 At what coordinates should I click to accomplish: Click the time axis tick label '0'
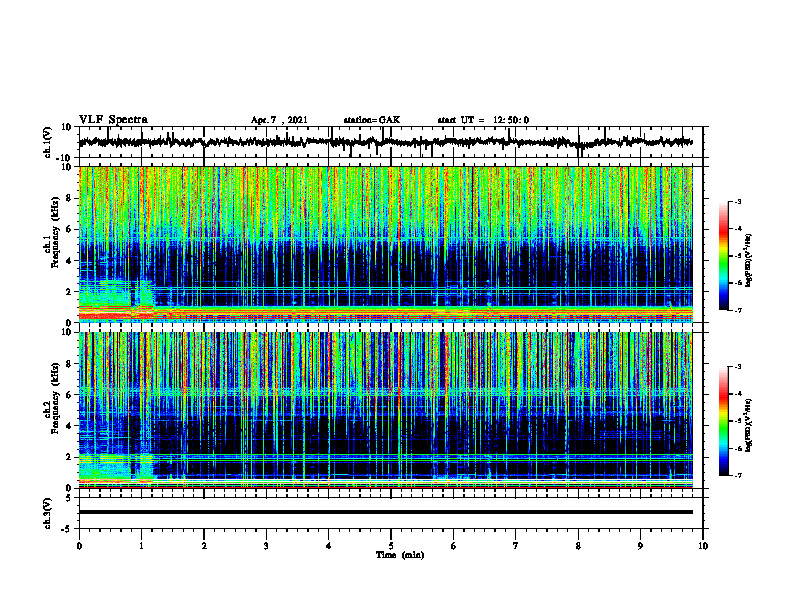point(79,546)
